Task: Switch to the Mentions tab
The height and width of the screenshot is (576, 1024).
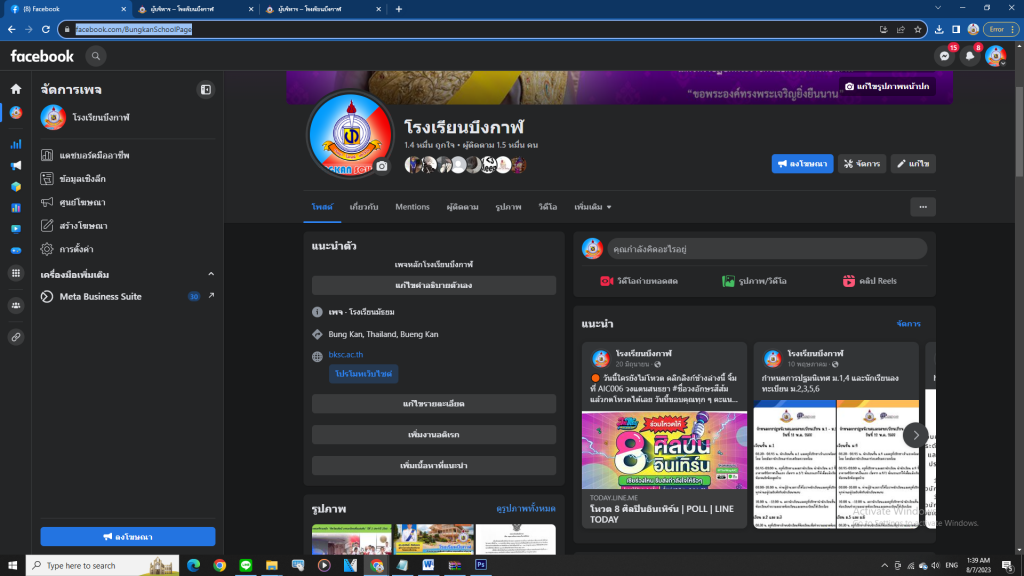Action: coord(412,207)
